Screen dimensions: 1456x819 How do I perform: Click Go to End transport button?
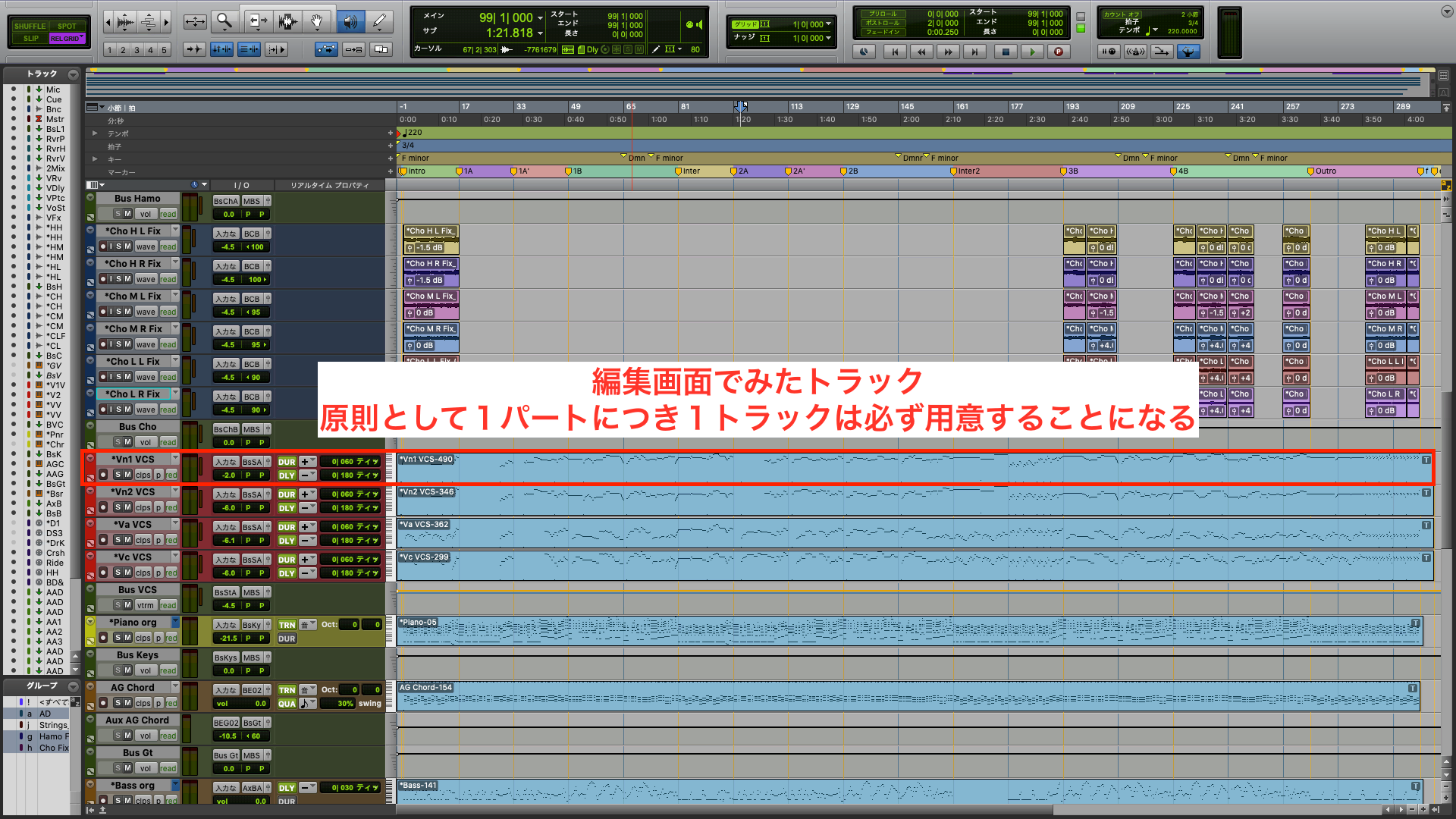click(x=975, y=52)
